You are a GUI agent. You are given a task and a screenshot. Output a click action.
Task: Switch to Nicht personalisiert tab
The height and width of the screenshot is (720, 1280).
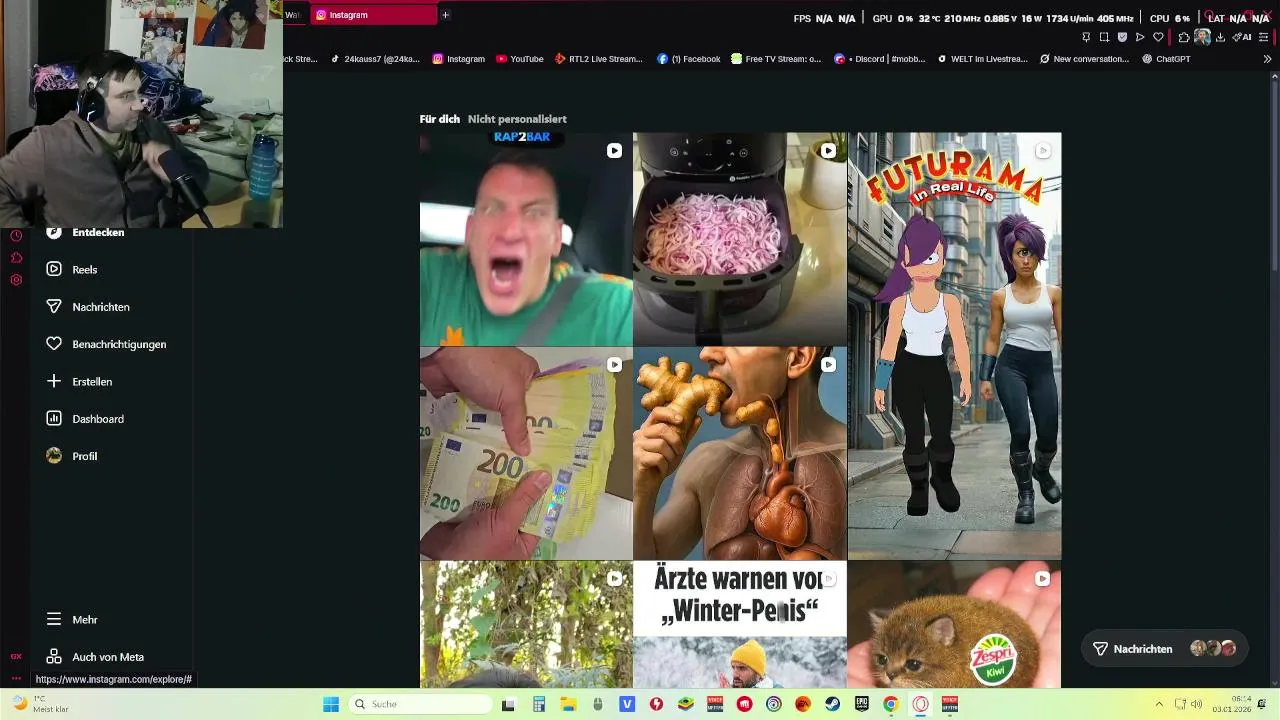tap(517, 119)
